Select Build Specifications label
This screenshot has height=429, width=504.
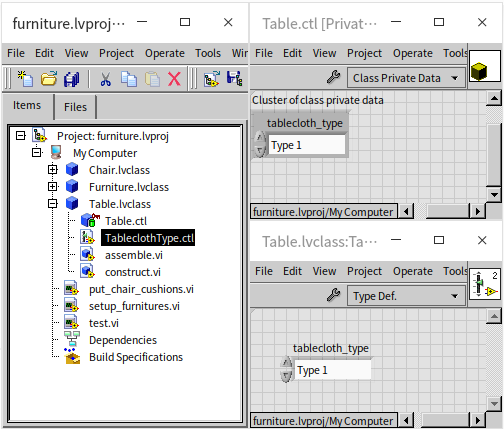[x=136, y=357]
